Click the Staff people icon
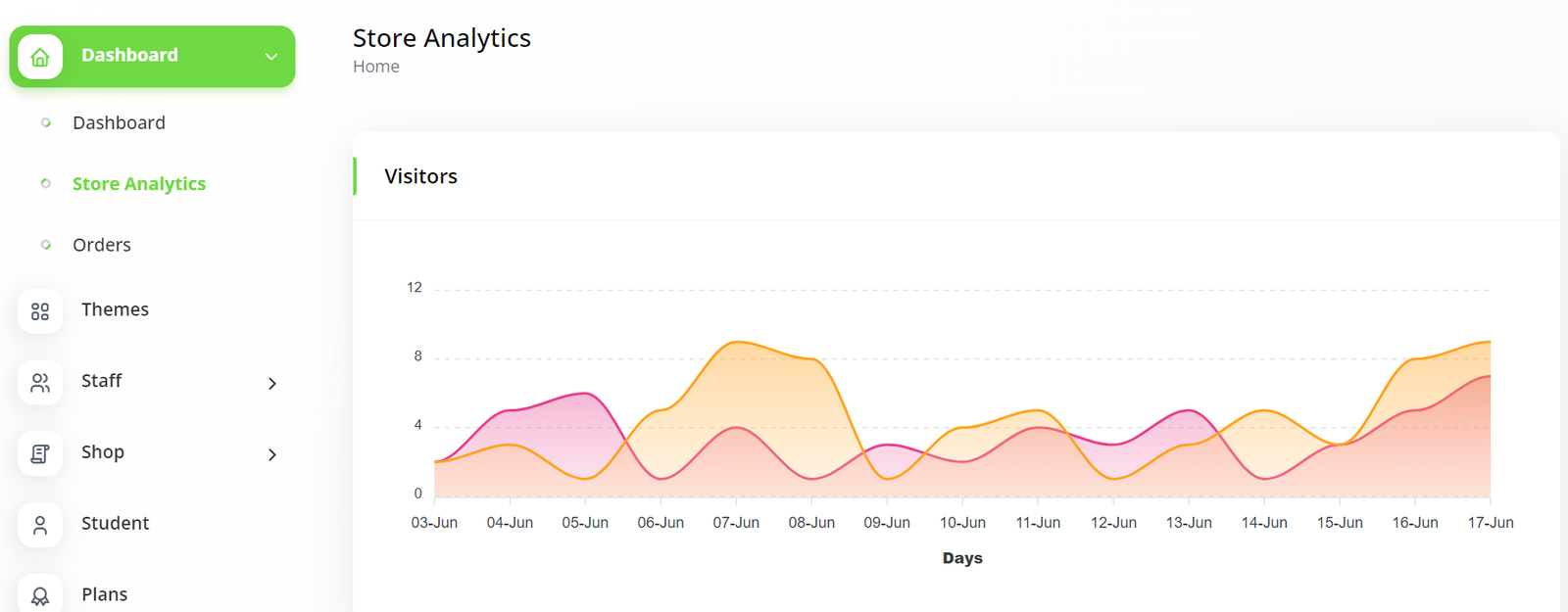Image resolution: width=1568 pixels, height=612 pixels. 40,383
